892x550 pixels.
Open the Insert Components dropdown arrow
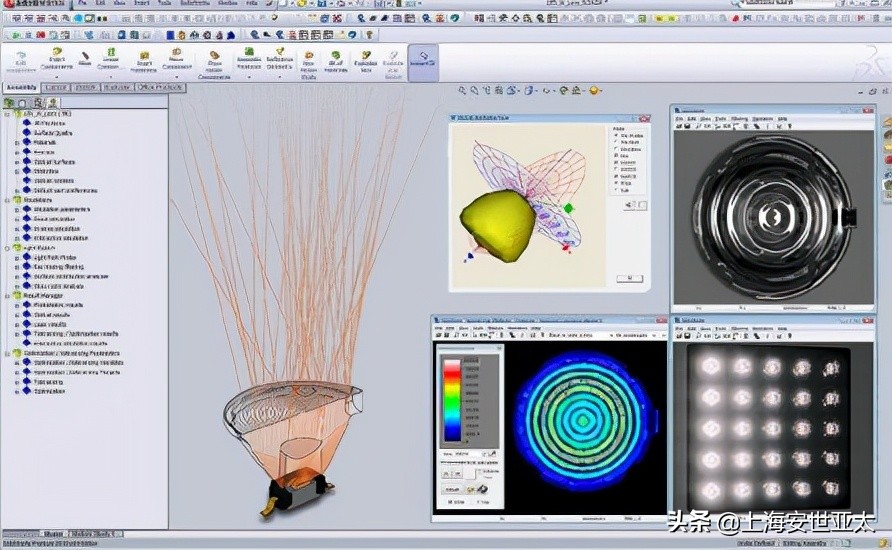click(57, 76)
